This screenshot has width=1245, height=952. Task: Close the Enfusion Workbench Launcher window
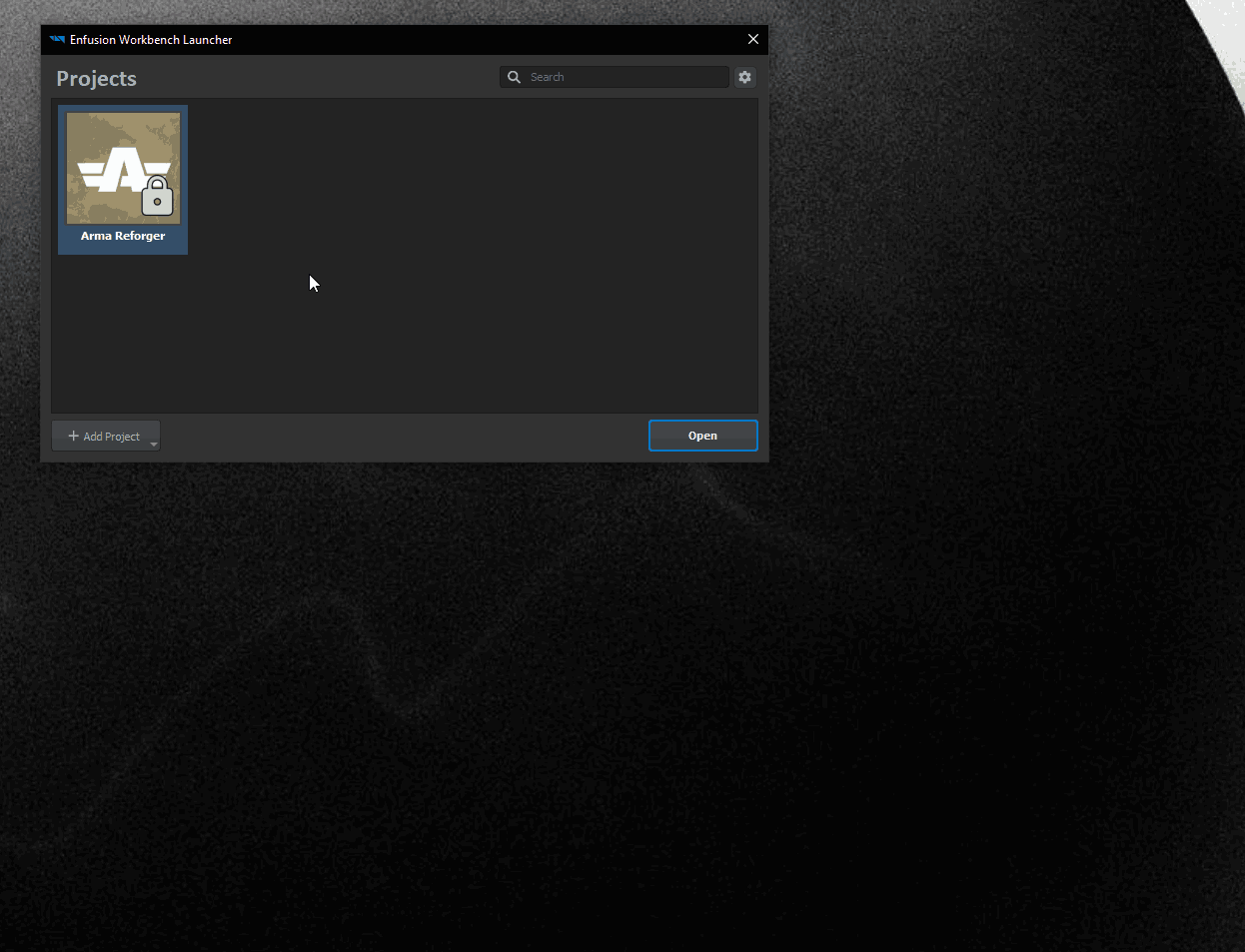click(753, 39)
